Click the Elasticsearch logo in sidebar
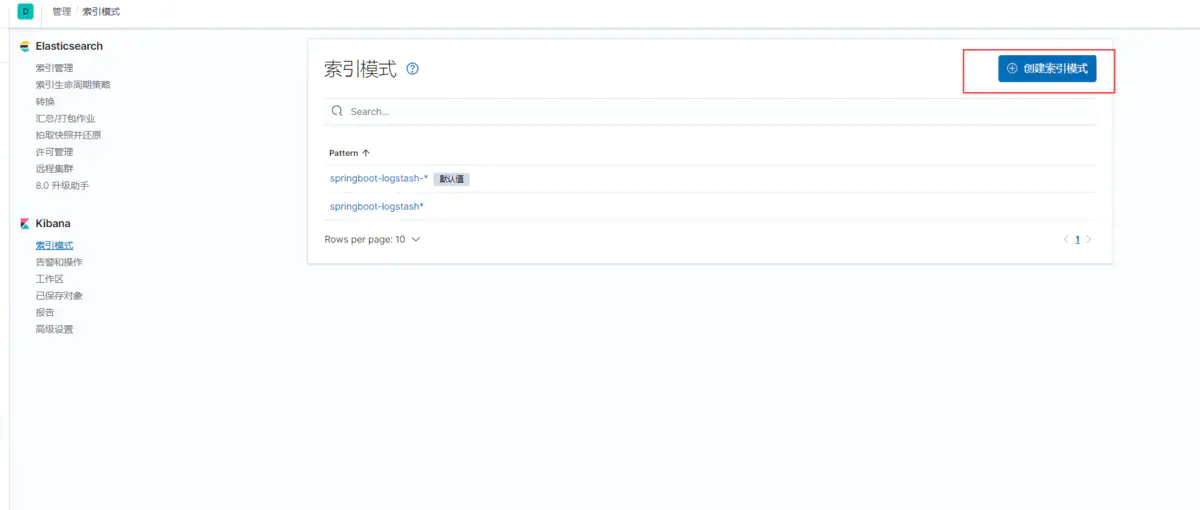 click(x=25, y=46)
